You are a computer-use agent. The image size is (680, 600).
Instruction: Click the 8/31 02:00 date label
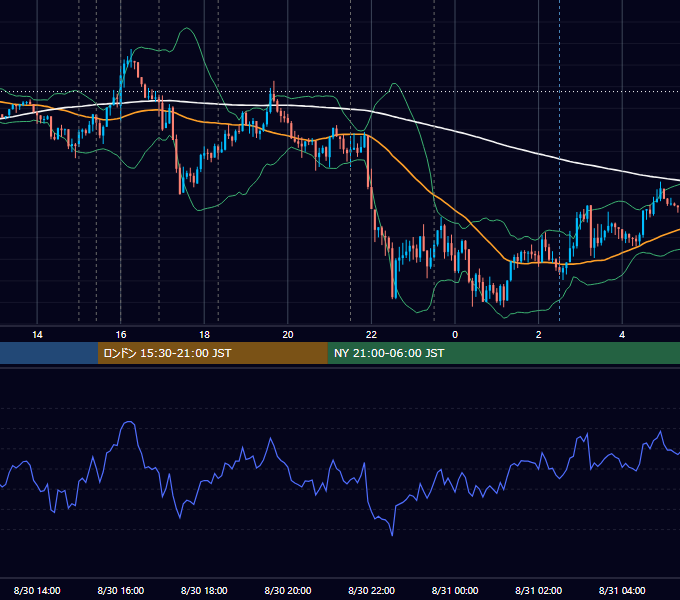(x=539, y=590)
